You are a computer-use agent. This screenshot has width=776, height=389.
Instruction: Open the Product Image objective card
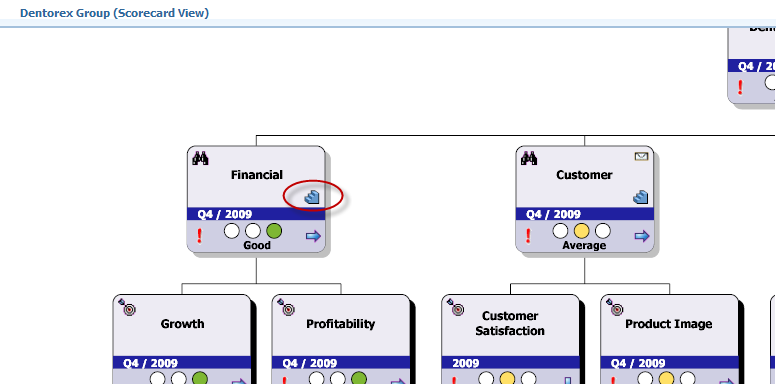(670, 339)
